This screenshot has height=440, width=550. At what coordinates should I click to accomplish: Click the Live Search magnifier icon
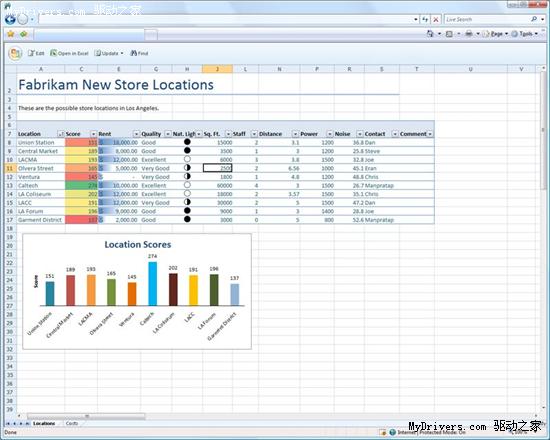pos(534,19)
